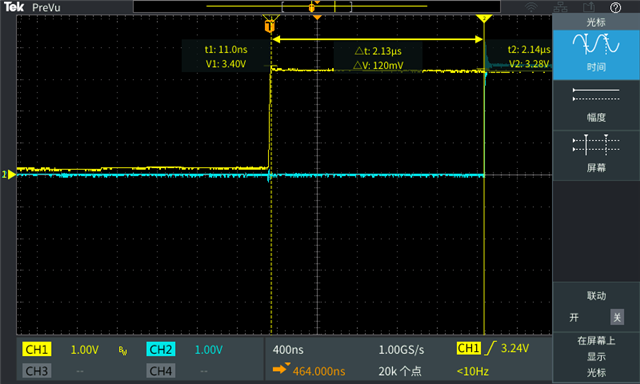The width and height of the screenshot is (640, 384).
Task: Click the 在屏幕上显示光标 button
Action: 596,357
